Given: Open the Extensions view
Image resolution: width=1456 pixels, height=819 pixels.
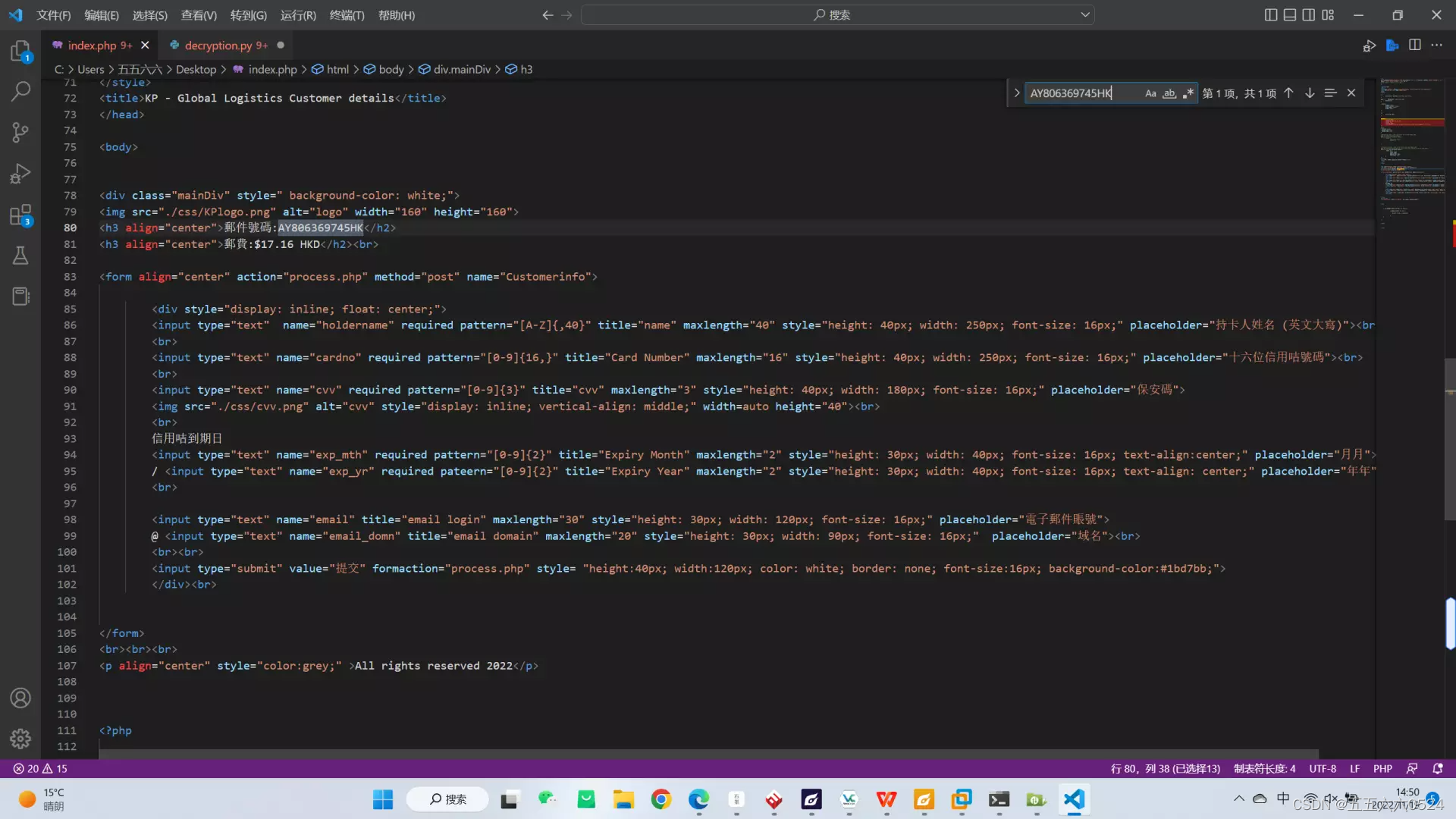Looking at the screenshot, I should [20, 215].
